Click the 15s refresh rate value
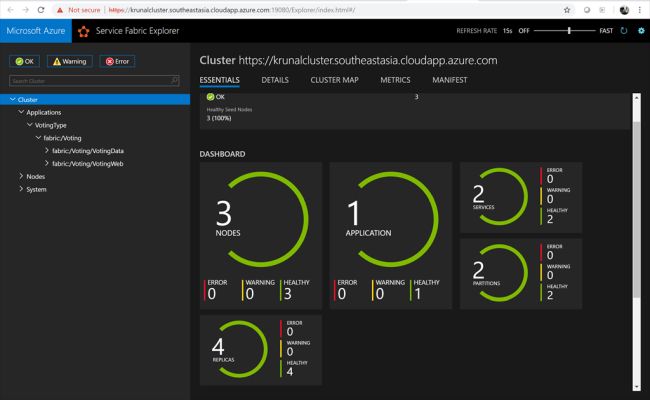 click(507, 31)
